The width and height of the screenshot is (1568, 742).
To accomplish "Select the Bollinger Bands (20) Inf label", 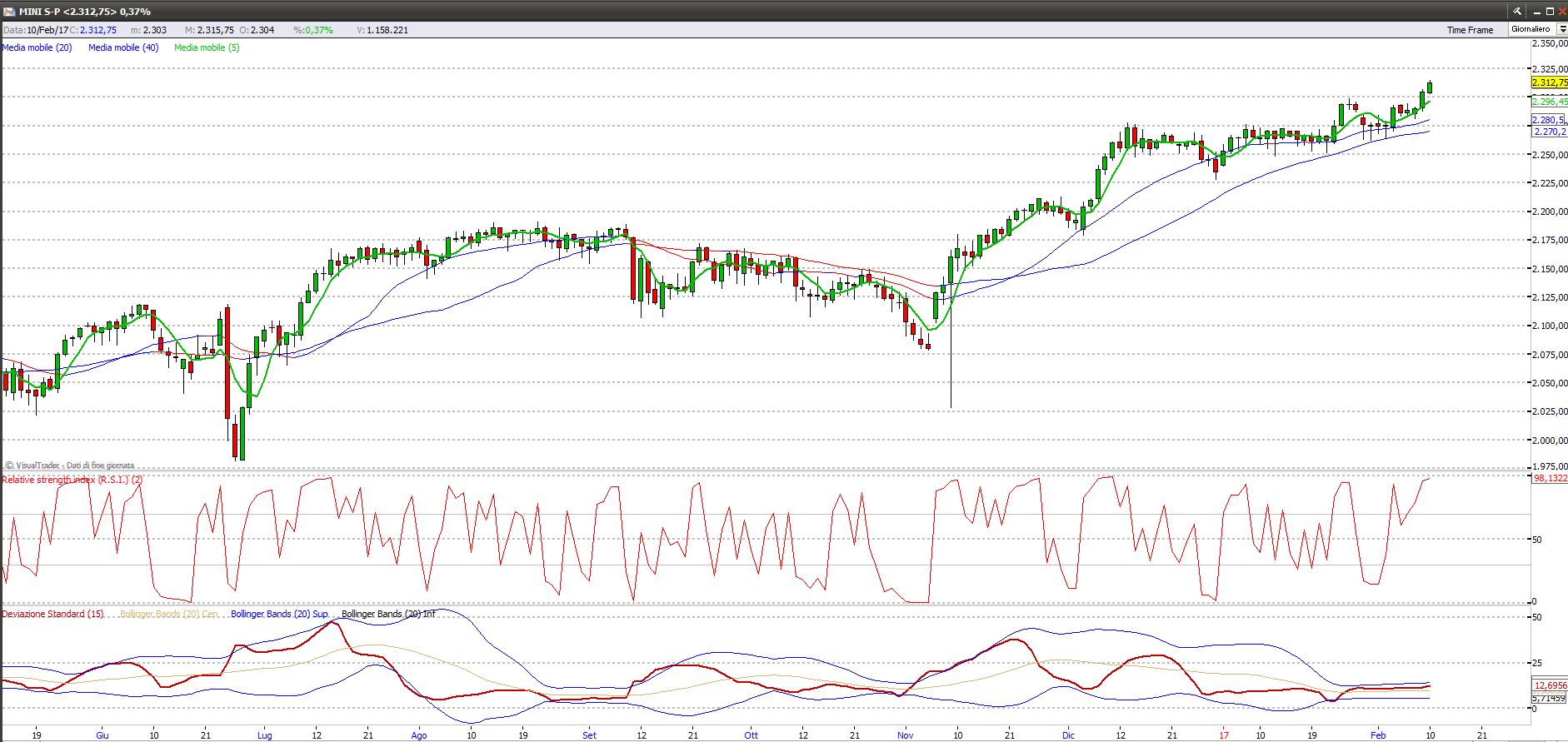I will coord(388,614).
